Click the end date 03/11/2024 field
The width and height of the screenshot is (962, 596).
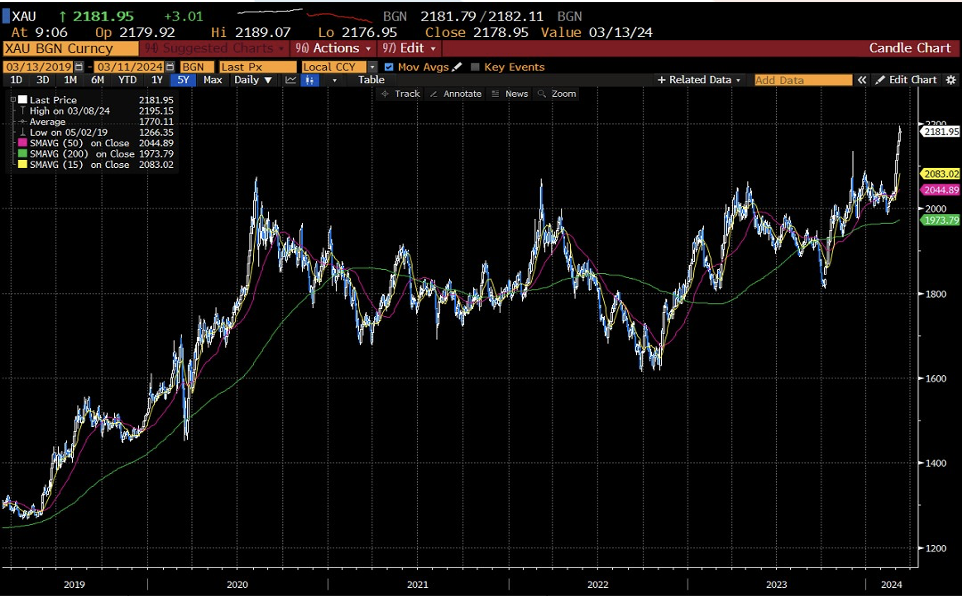[x=129, y=67]
